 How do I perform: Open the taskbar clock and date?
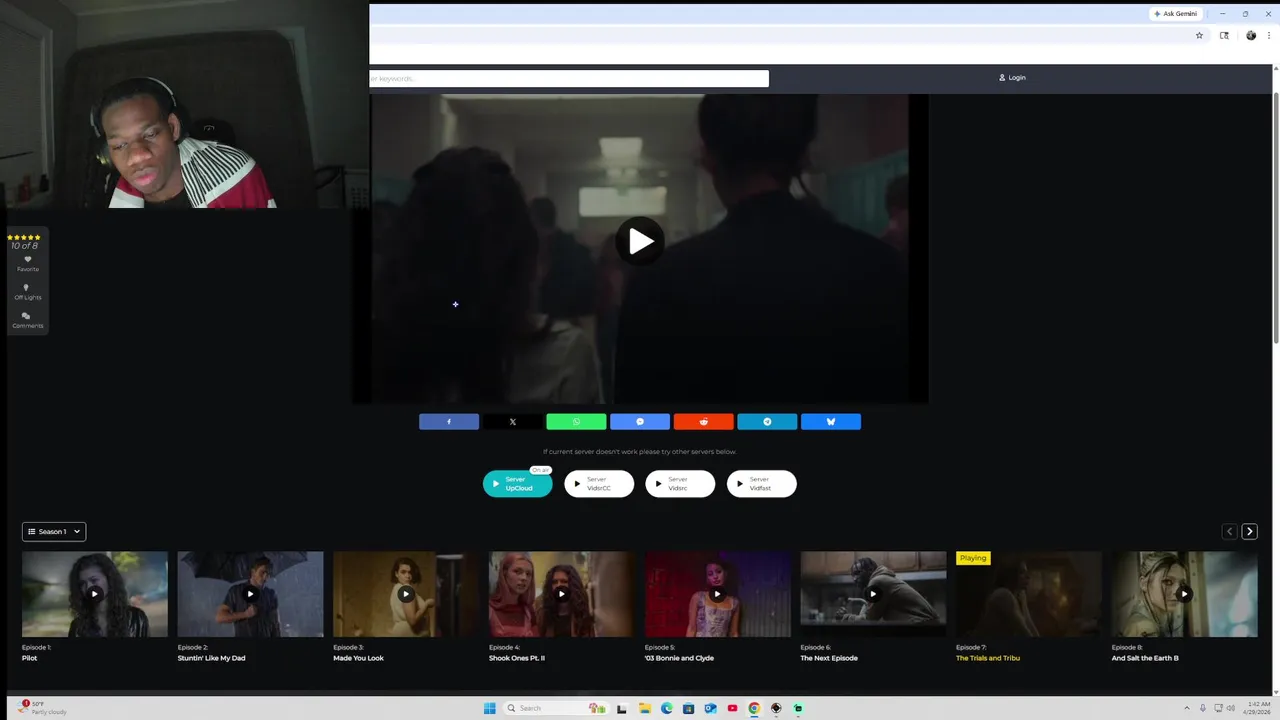(1259, 708)
